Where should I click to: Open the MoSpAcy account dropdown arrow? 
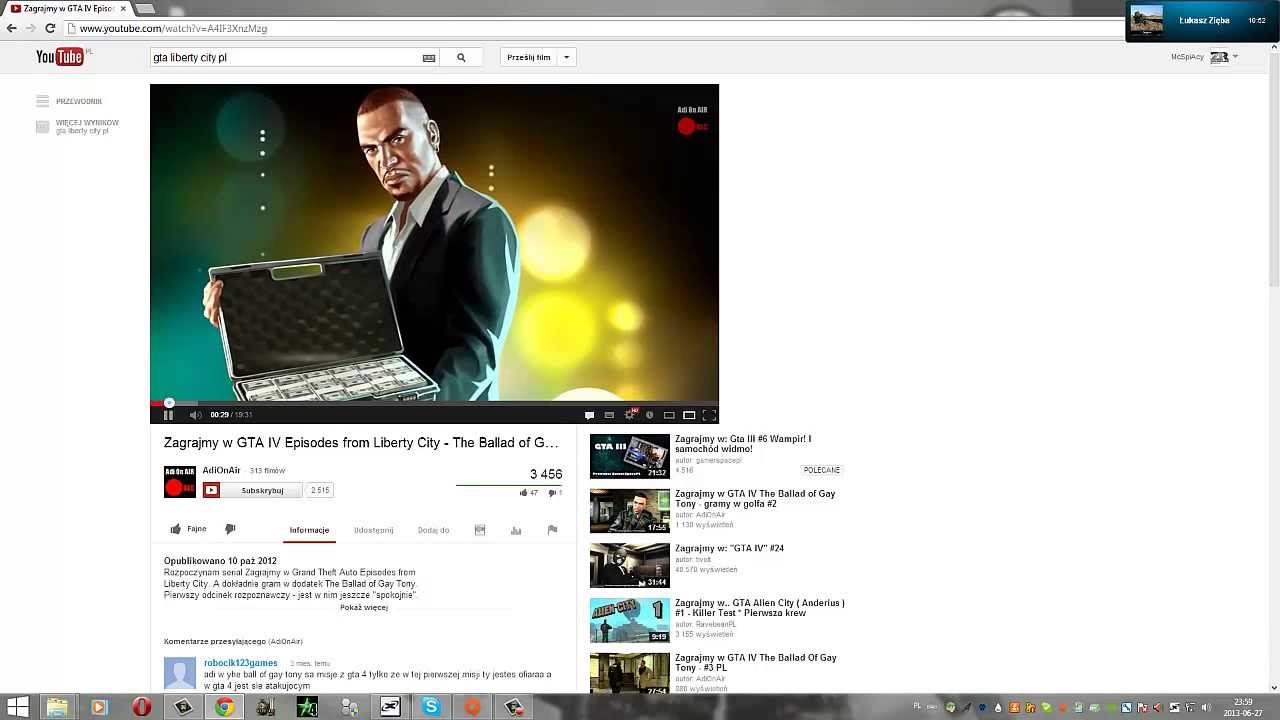click(1236, 57)
